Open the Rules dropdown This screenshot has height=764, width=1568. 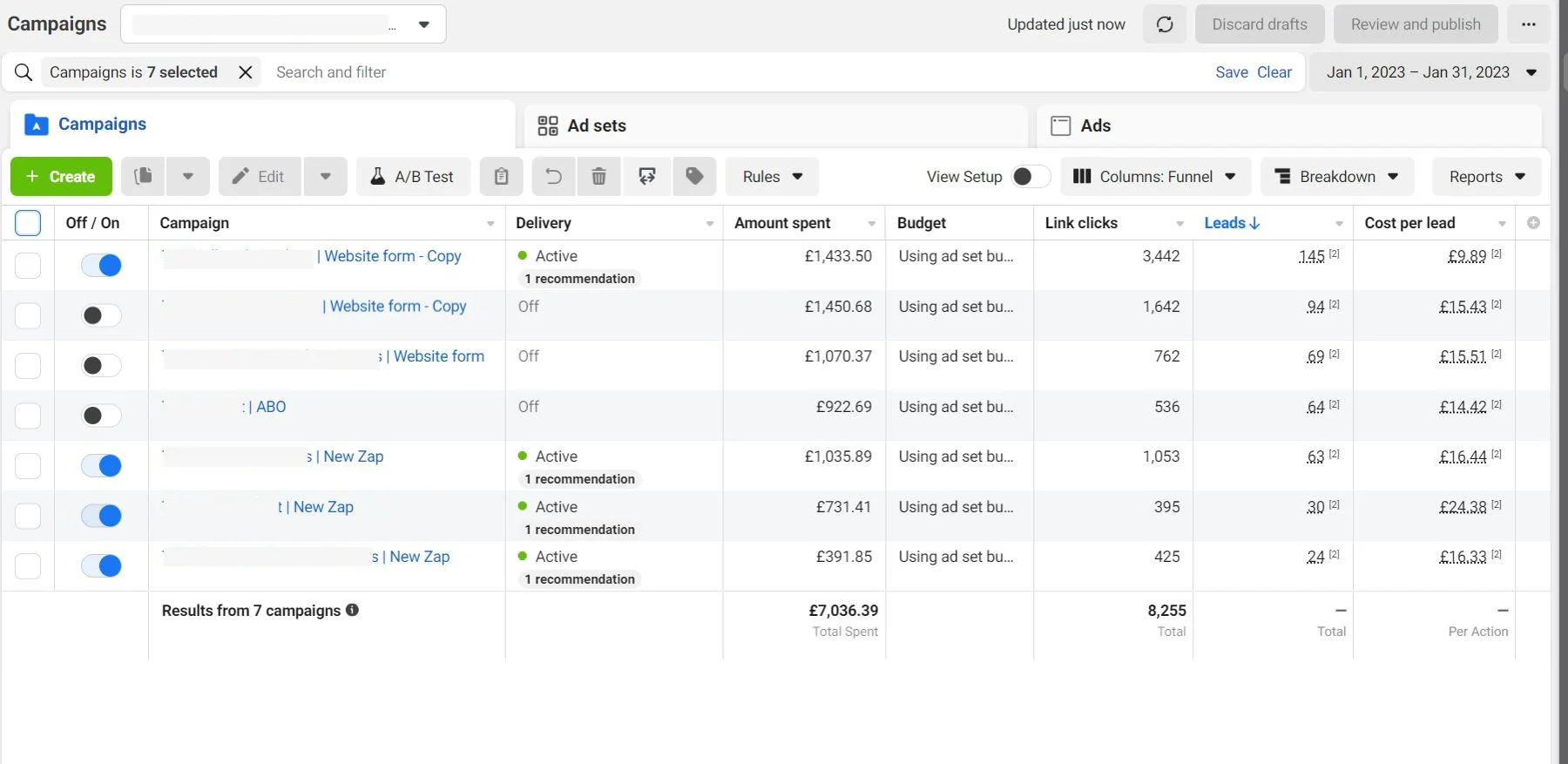point(772,176)
